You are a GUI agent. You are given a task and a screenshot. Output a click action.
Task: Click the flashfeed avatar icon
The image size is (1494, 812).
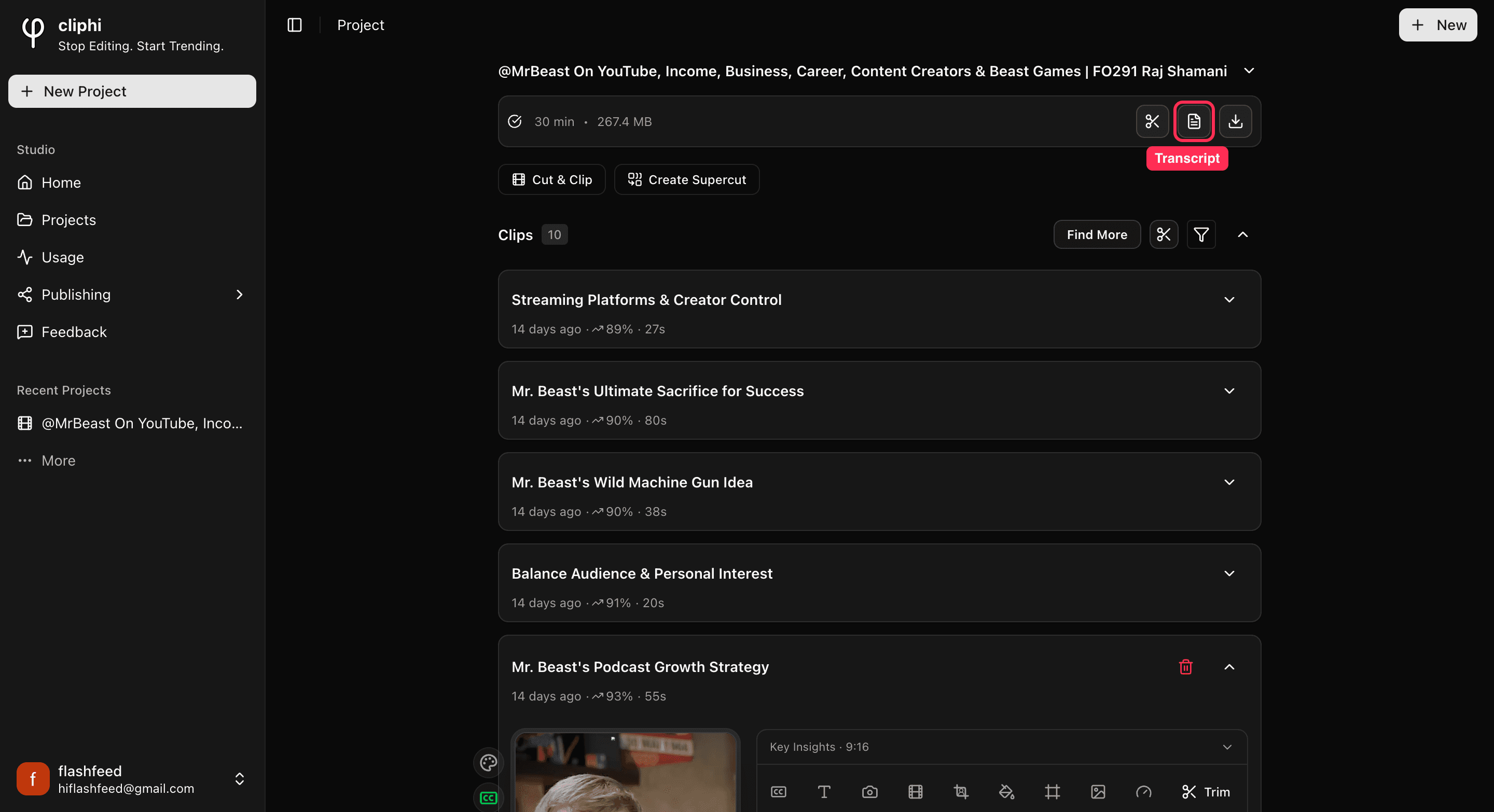pyautogui.click(x=33, y=778)
